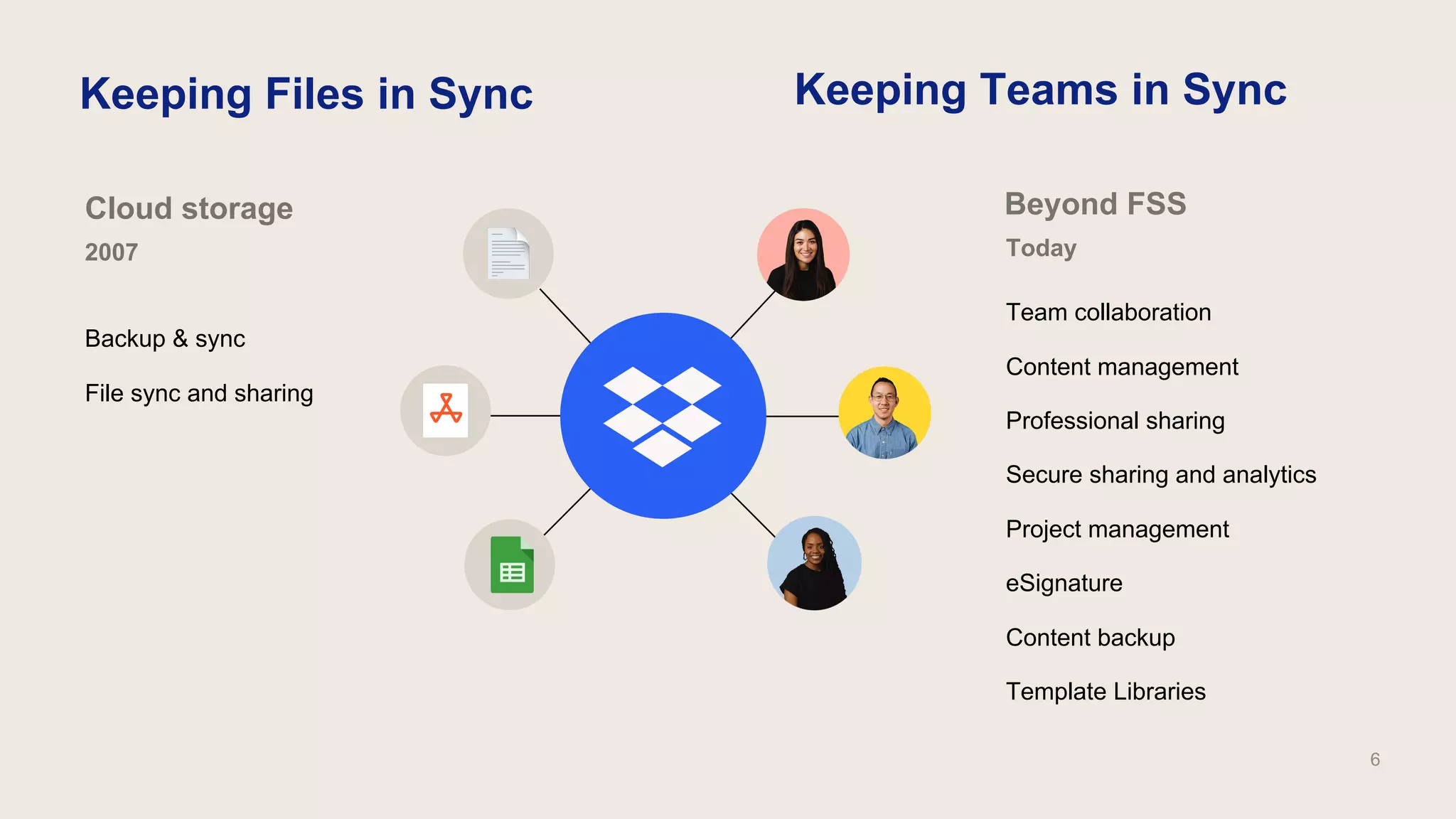1456x819 pixels.
Task: Click the orange PDF file icon
Action: pos(446,411)
